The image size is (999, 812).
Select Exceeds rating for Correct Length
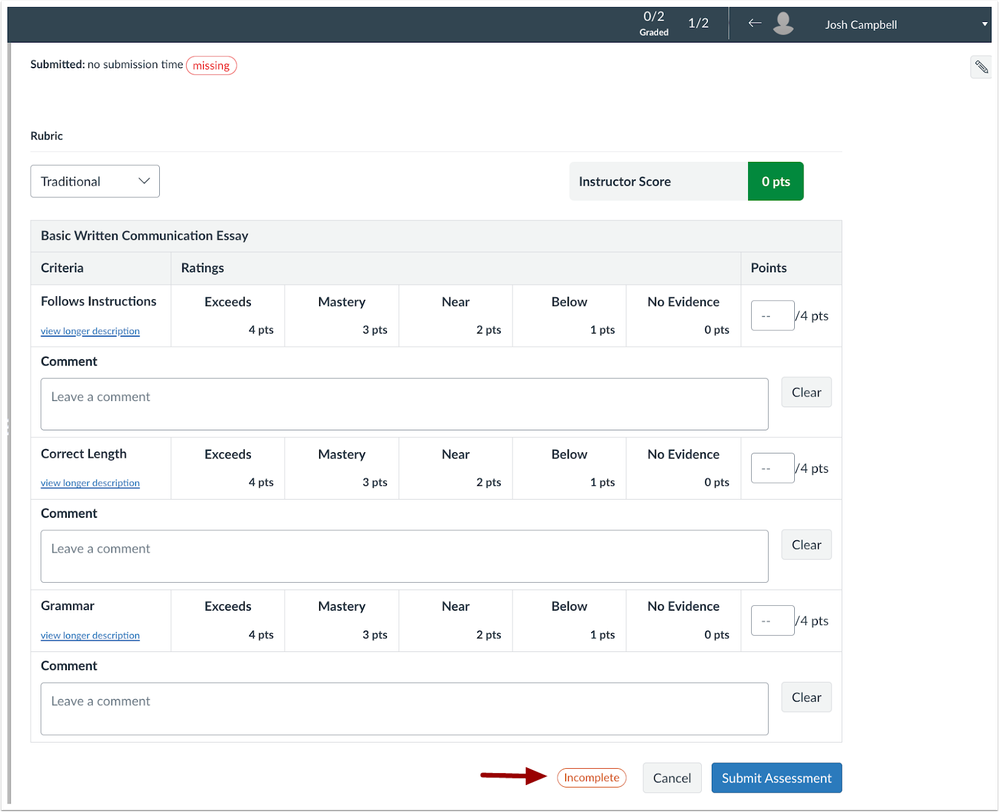click(x=227, y=468)
